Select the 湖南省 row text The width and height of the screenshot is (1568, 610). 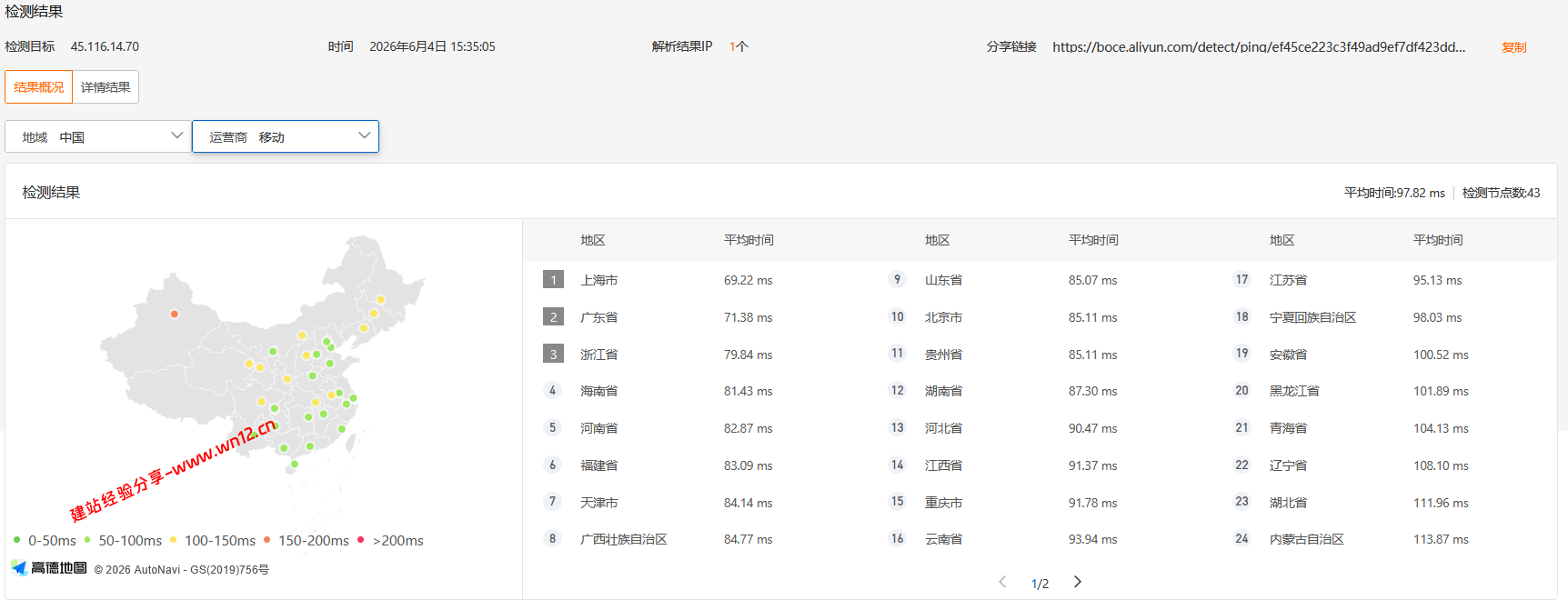point(944,391)
